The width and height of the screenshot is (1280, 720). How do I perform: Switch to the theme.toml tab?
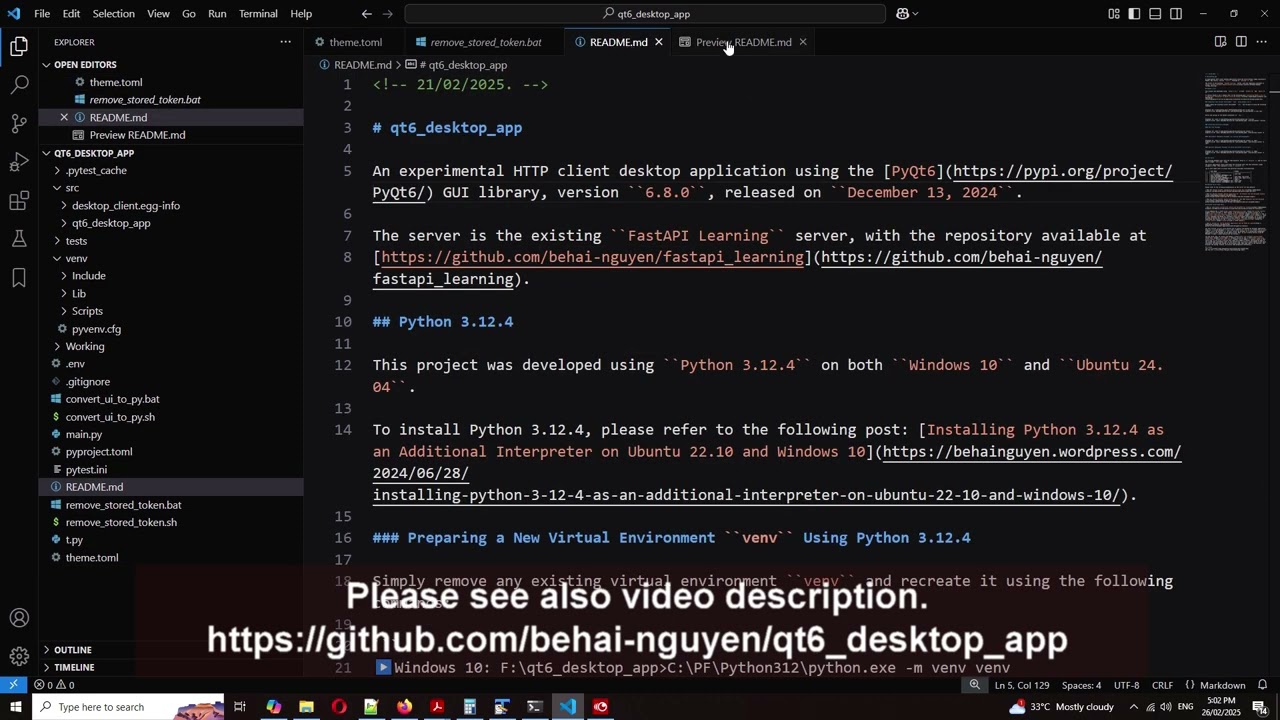(355, 42)
